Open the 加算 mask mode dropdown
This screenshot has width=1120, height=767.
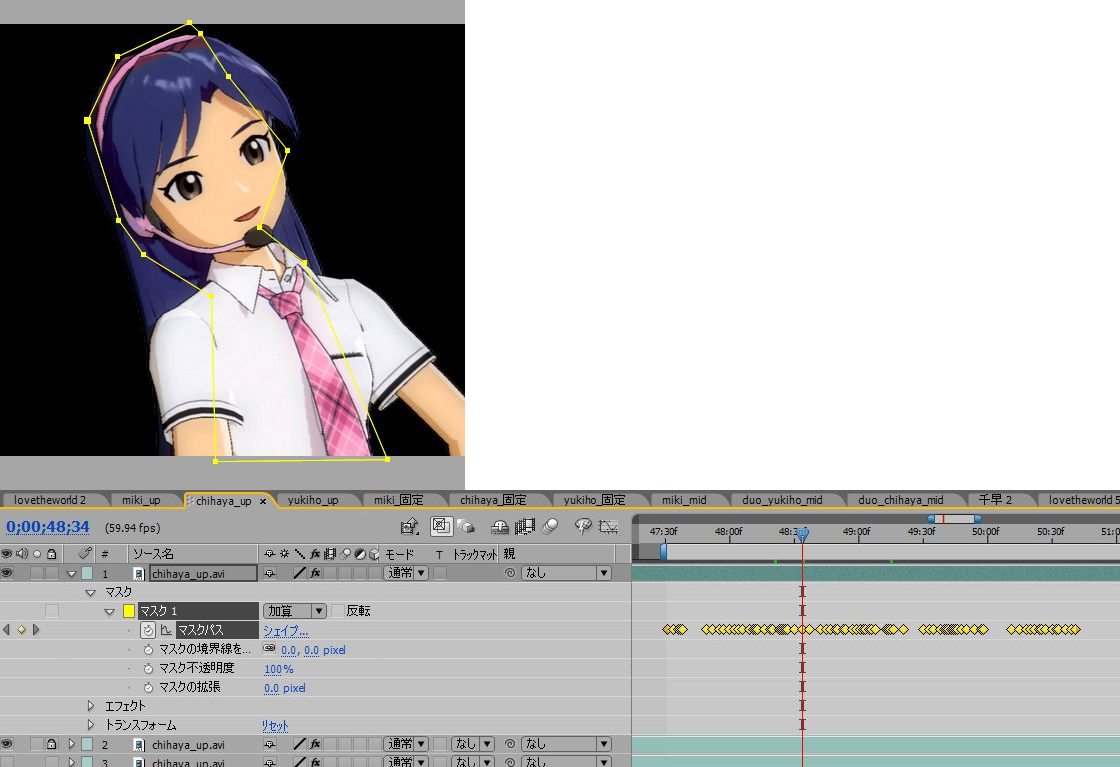click(x=295, y=611)
